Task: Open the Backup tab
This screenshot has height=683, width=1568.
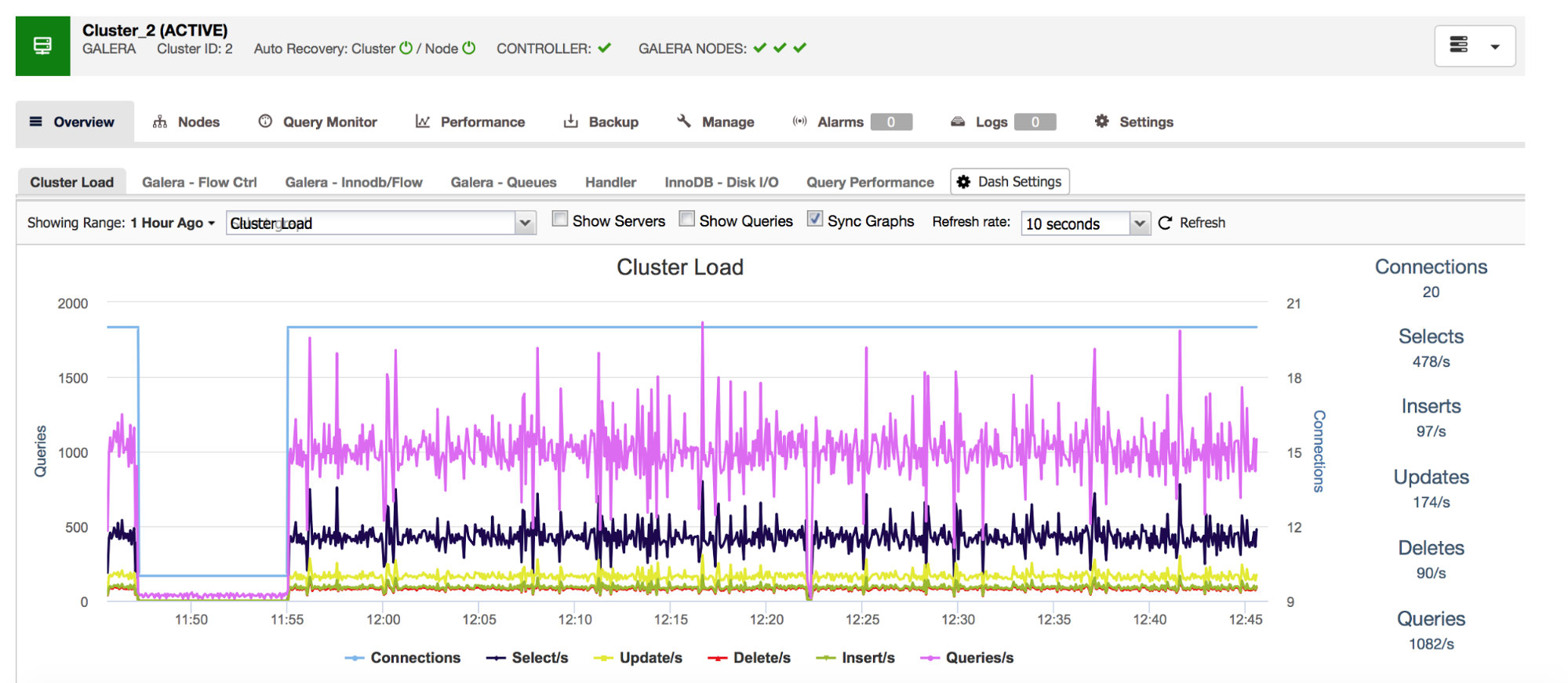Action: pos(601,122)
